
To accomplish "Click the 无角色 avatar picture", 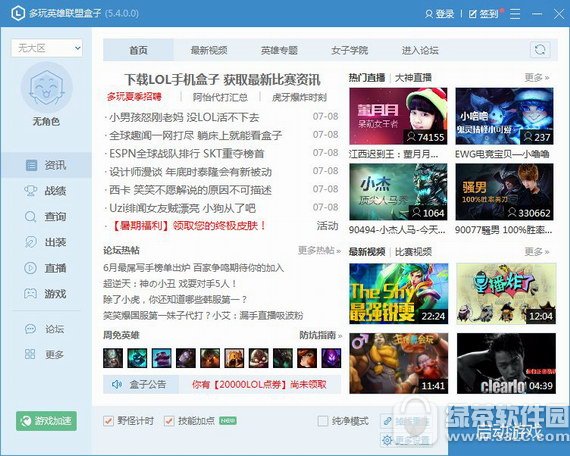I will click(47, 87).
